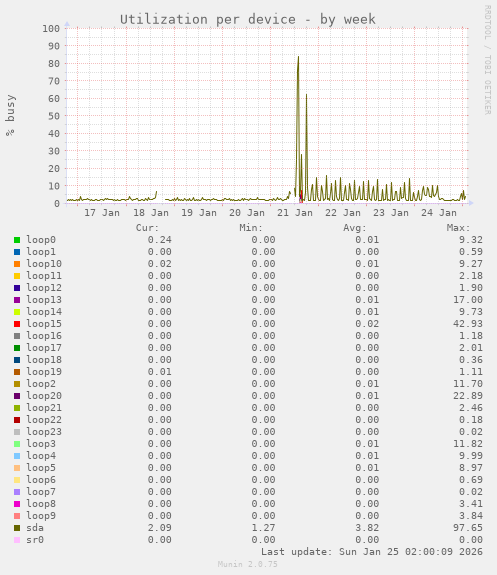Click the loop4 light blue swatch
The width and height of the screenshot is (497, 575).
click(x=17, y=456)
